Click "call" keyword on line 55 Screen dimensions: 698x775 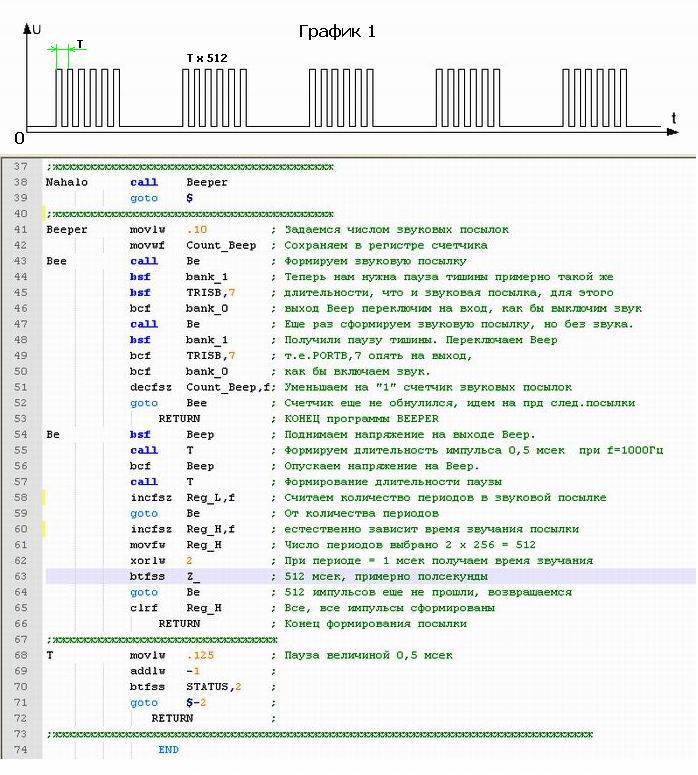point(144,450)
